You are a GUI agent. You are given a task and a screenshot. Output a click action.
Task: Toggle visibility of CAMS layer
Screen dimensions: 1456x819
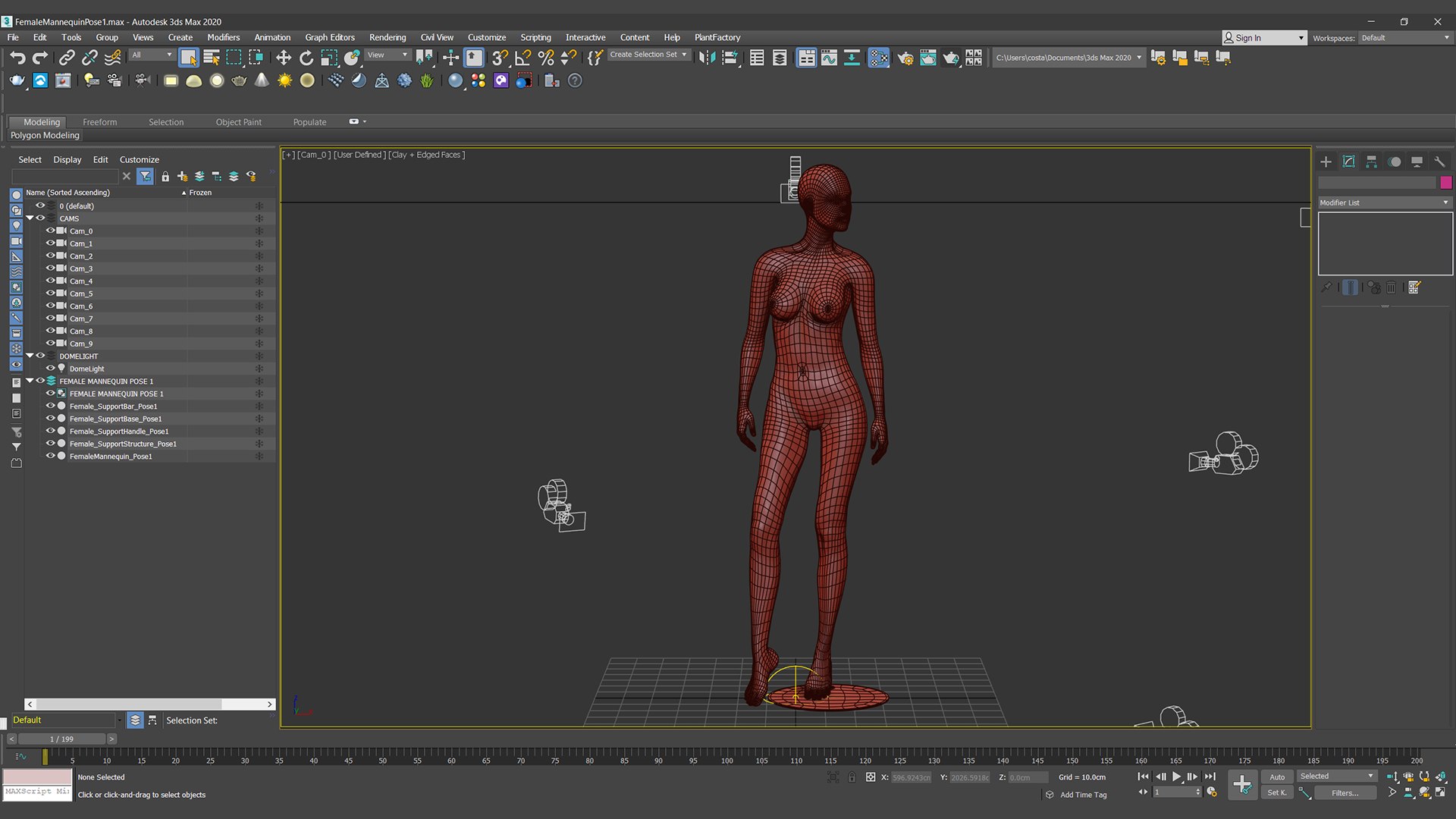(x=40, y=218)
